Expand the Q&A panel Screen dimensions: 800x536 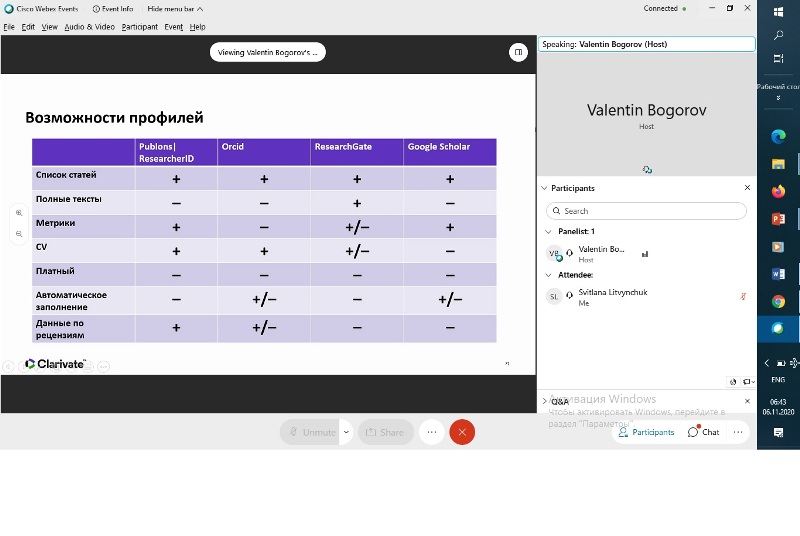tap(544, 401)
